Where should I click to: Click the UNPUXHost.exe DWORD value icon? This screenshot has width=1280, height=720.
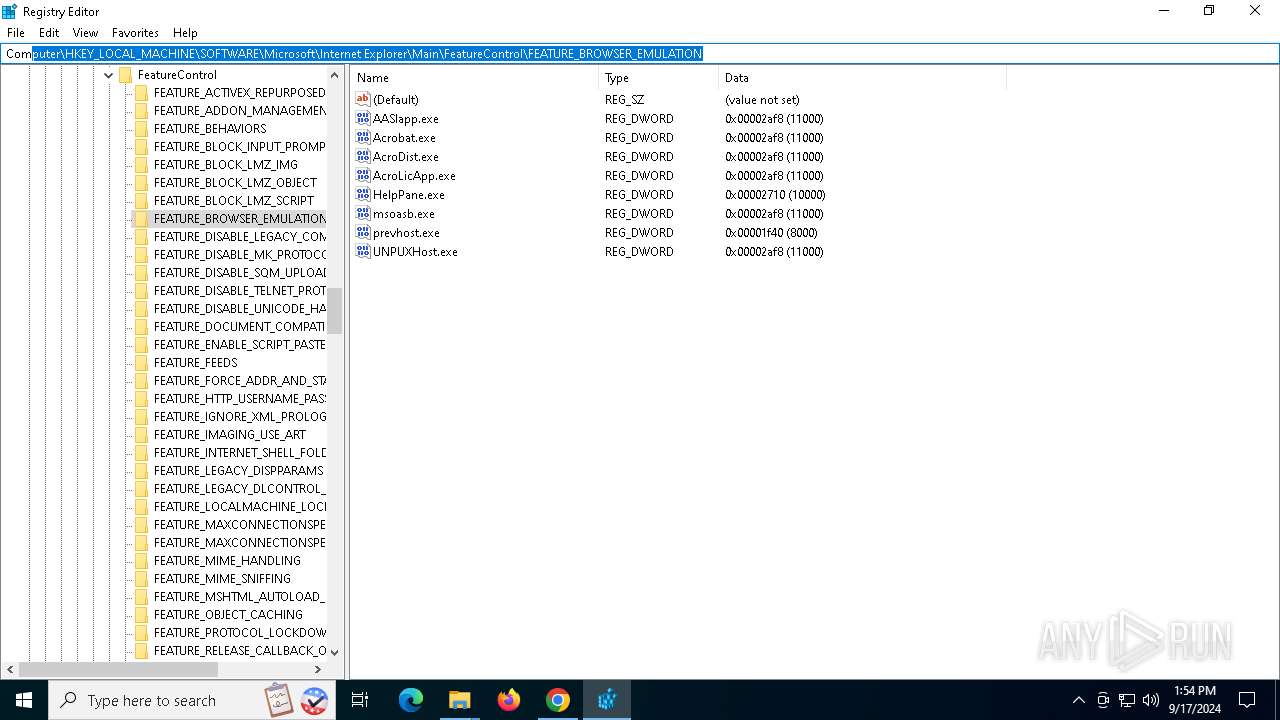pos(363,251)
